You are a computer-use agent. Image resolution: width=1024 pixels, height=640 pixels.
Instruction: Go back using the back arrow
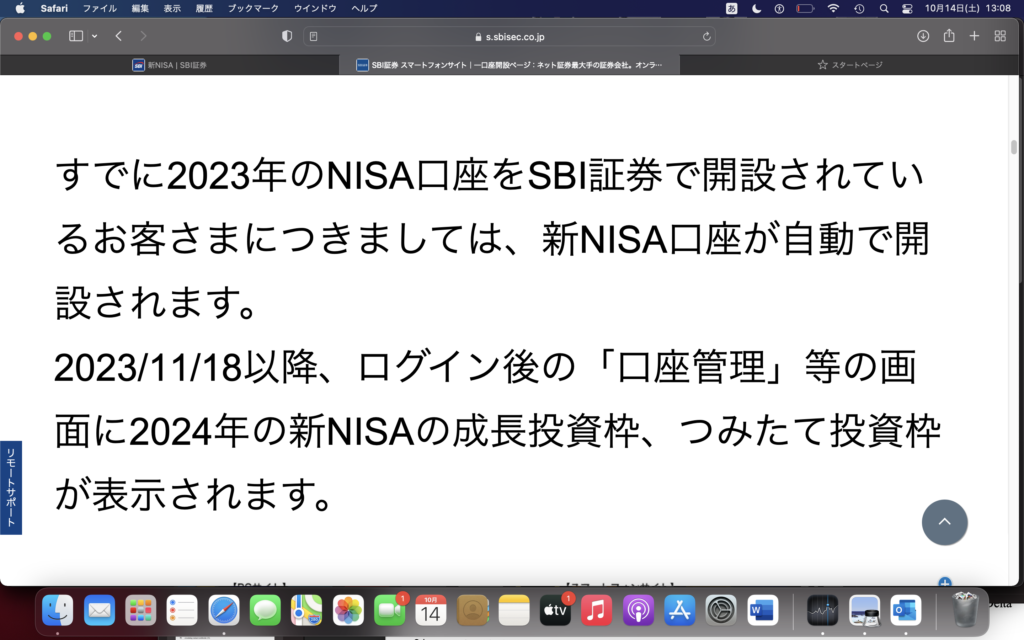(x=117, y=35)
